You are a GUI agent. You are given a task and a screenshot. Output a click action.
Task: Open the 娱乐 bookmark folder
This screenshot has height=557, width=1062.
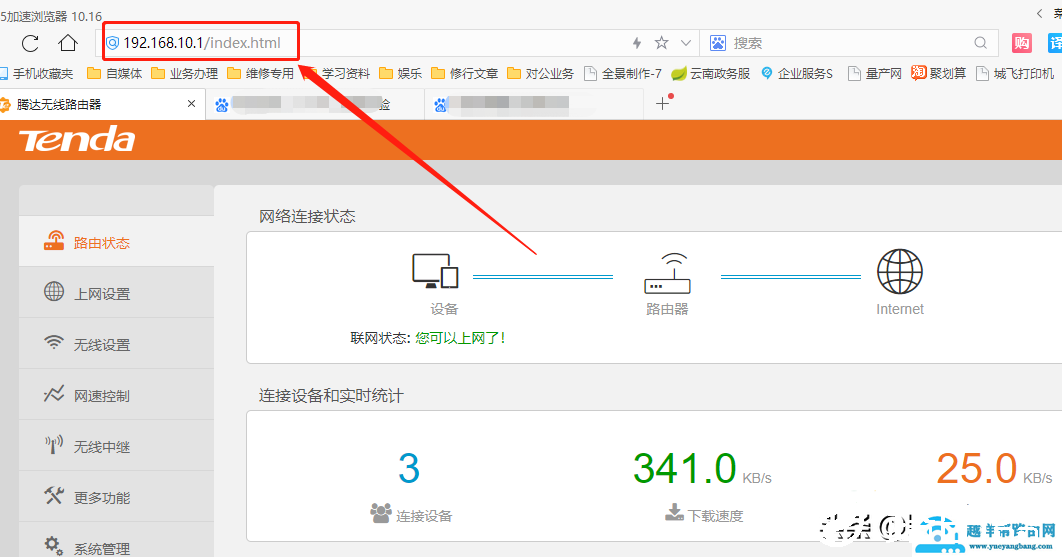click(x=401, y=73)
